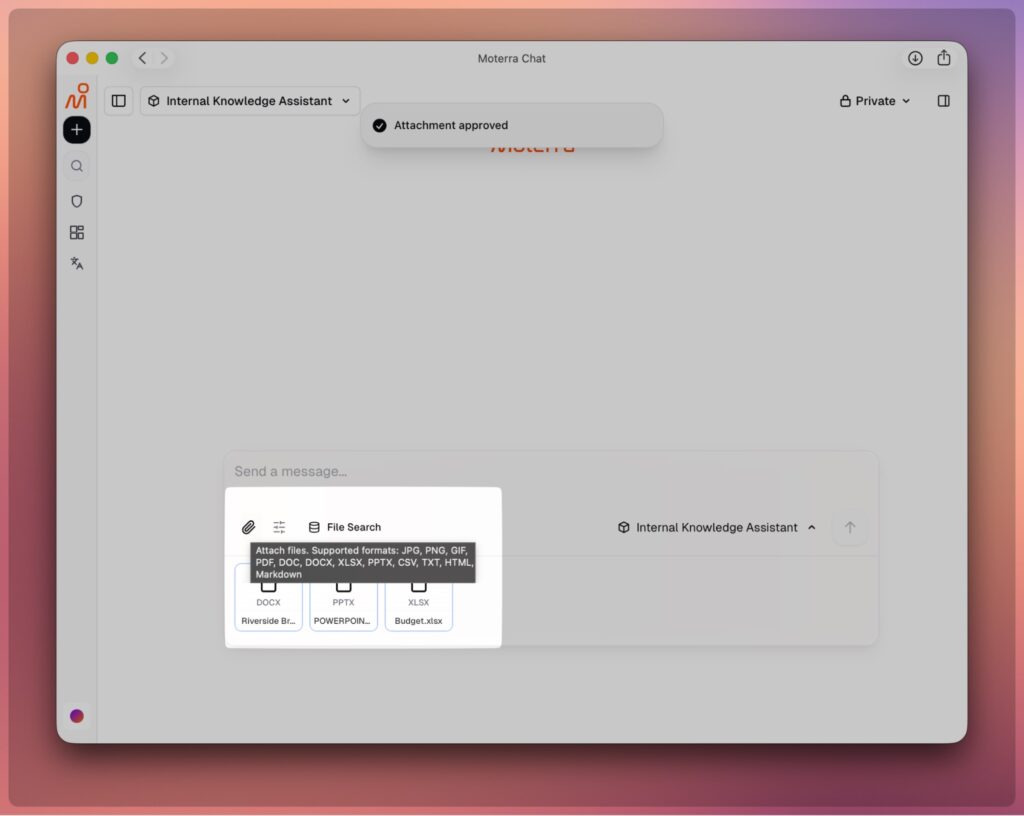Click the paperclip attach files icon
The image size is (1024, 816).
tap(248, 527)
